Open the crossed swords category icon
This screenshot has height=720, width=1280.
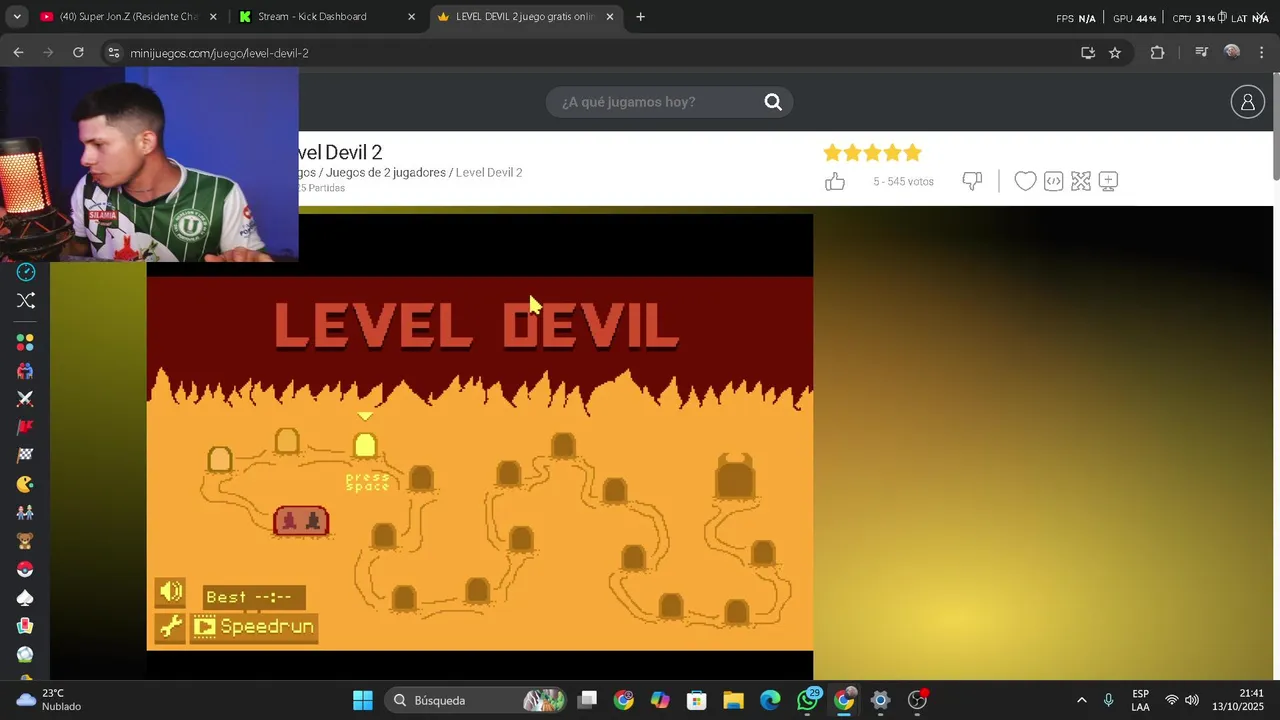26,398
